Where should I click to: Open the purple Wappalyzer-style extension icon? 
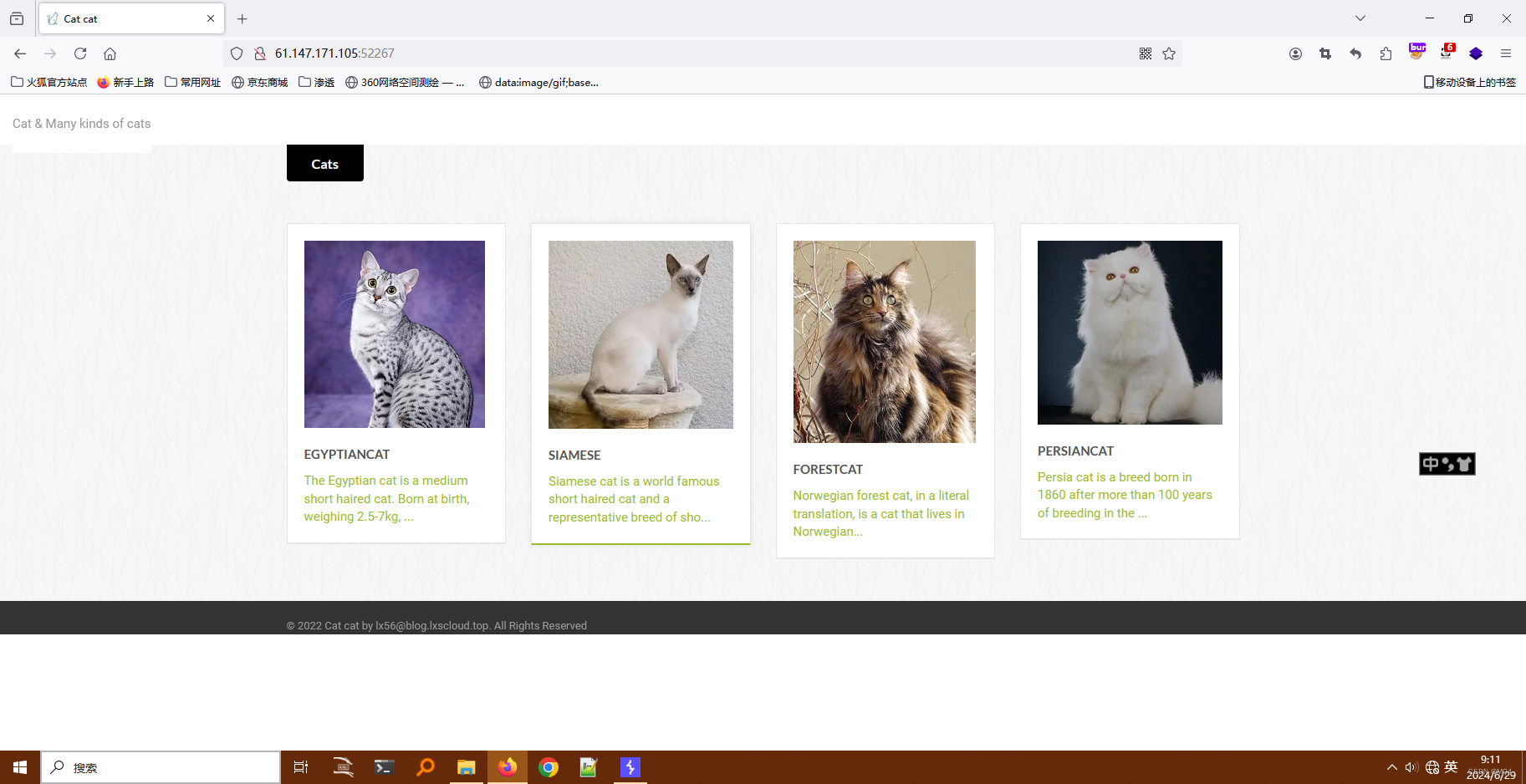[1475, 53]
